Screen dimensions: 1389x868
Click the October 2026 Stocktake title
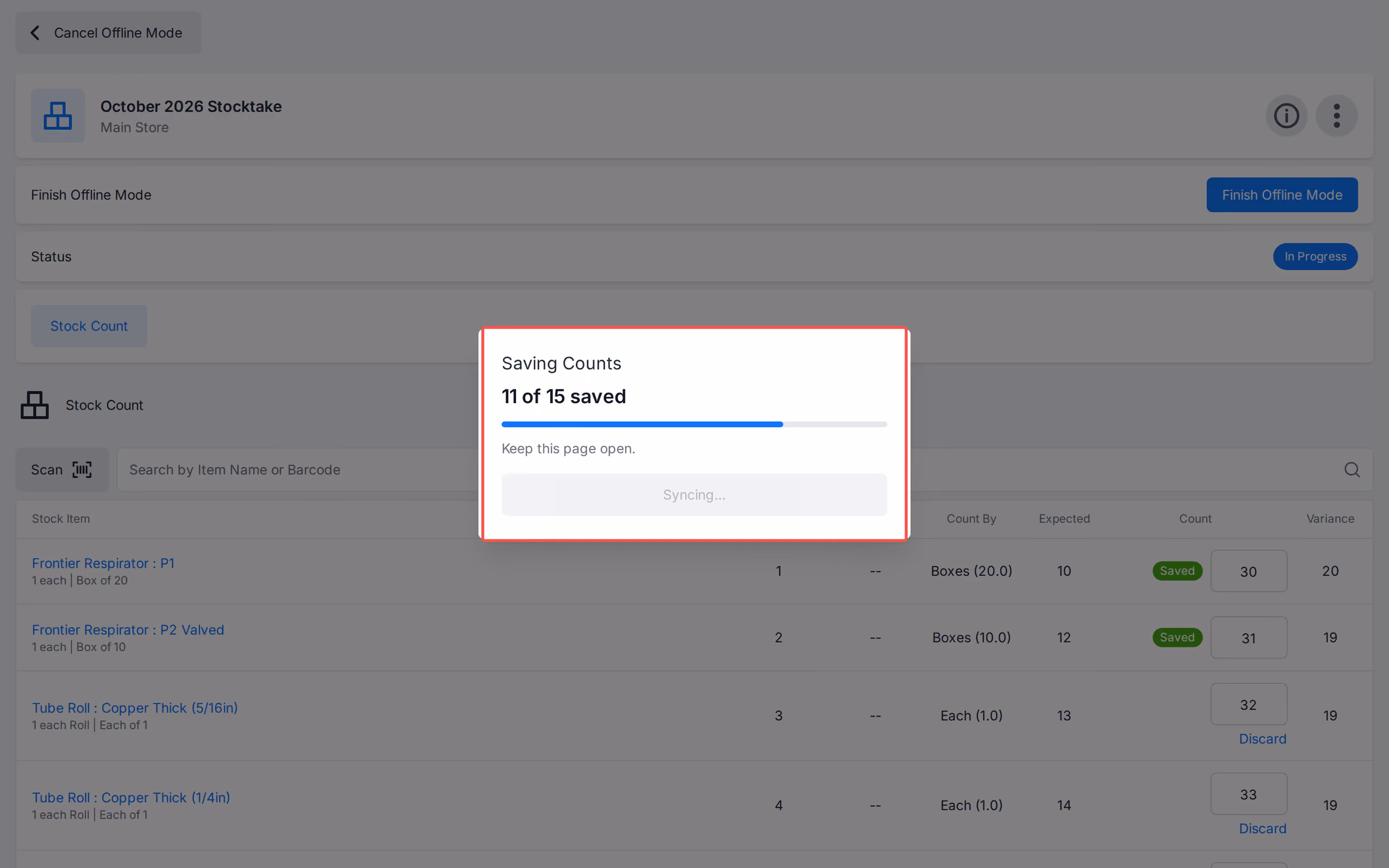pyautogui.click(x=191, y=106)
